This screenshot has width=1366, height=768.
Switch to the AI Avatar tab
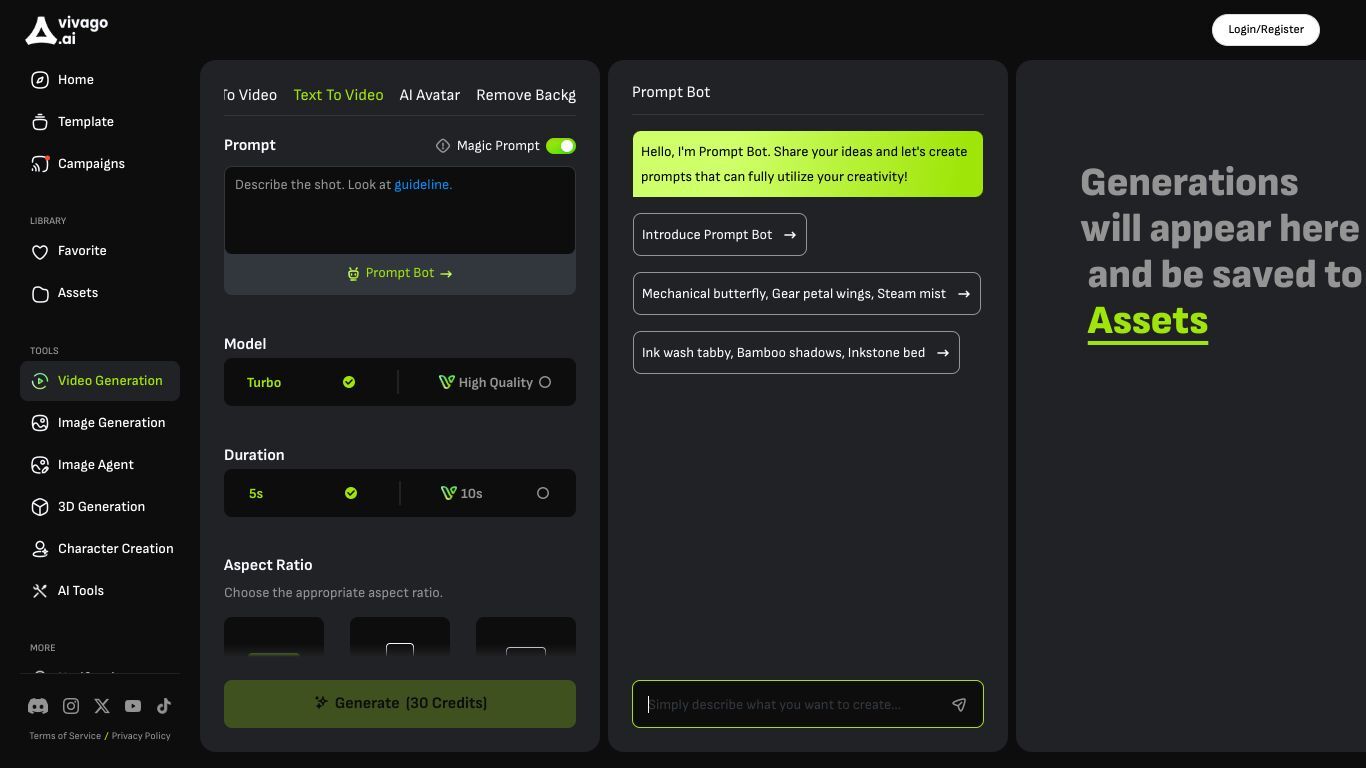point(430,95)
